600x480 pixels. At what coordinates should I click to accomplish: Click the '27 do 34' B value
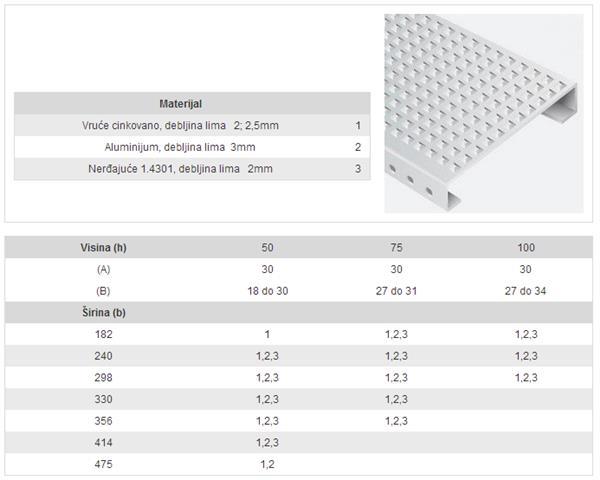[525, 291]
